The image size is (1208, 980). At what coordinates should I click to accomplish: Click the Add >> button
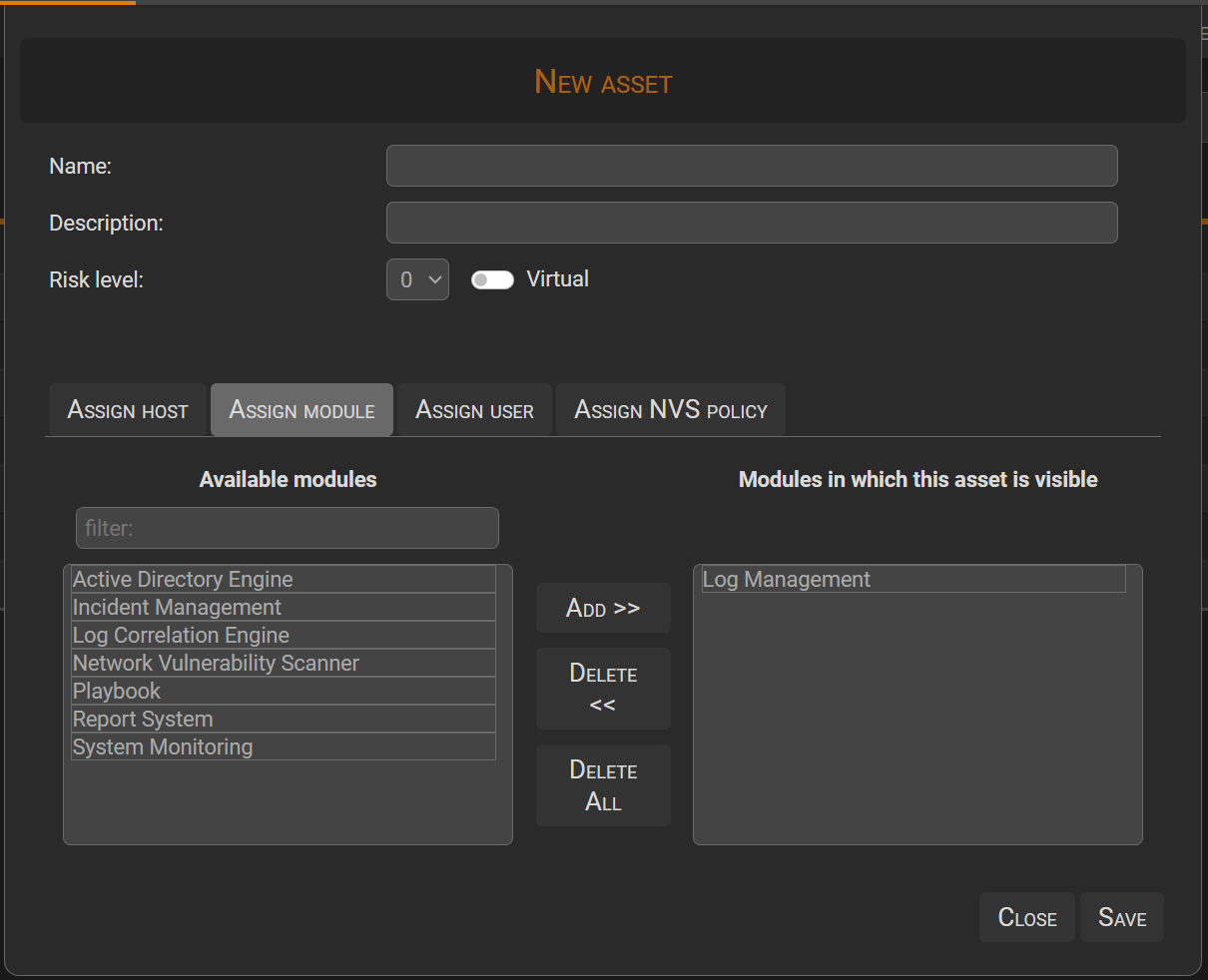click(603, 608)
